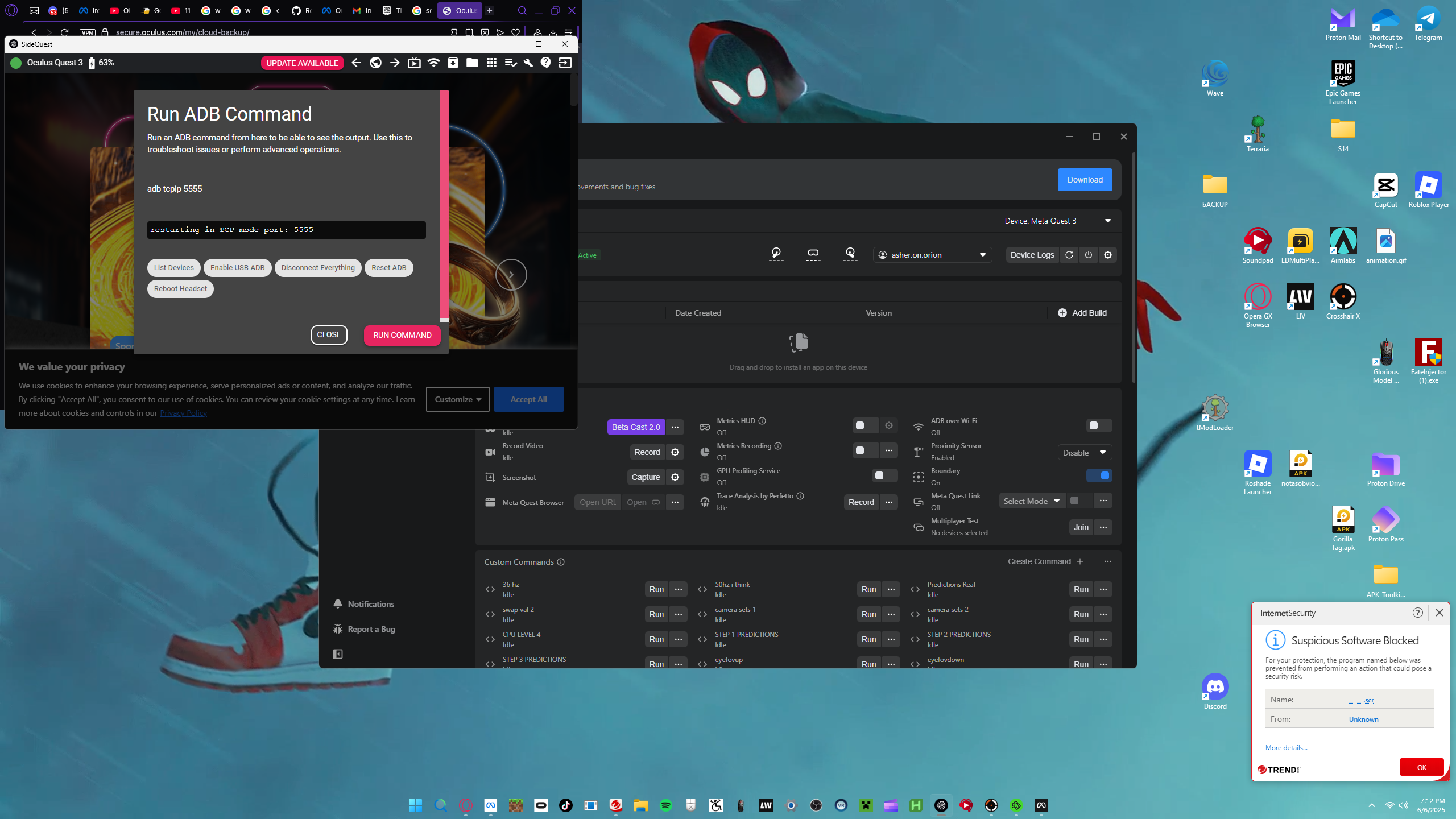Switch to the GitHub browser tab
Viewport: 1456px width, 819px height.
tap(301, 10)
